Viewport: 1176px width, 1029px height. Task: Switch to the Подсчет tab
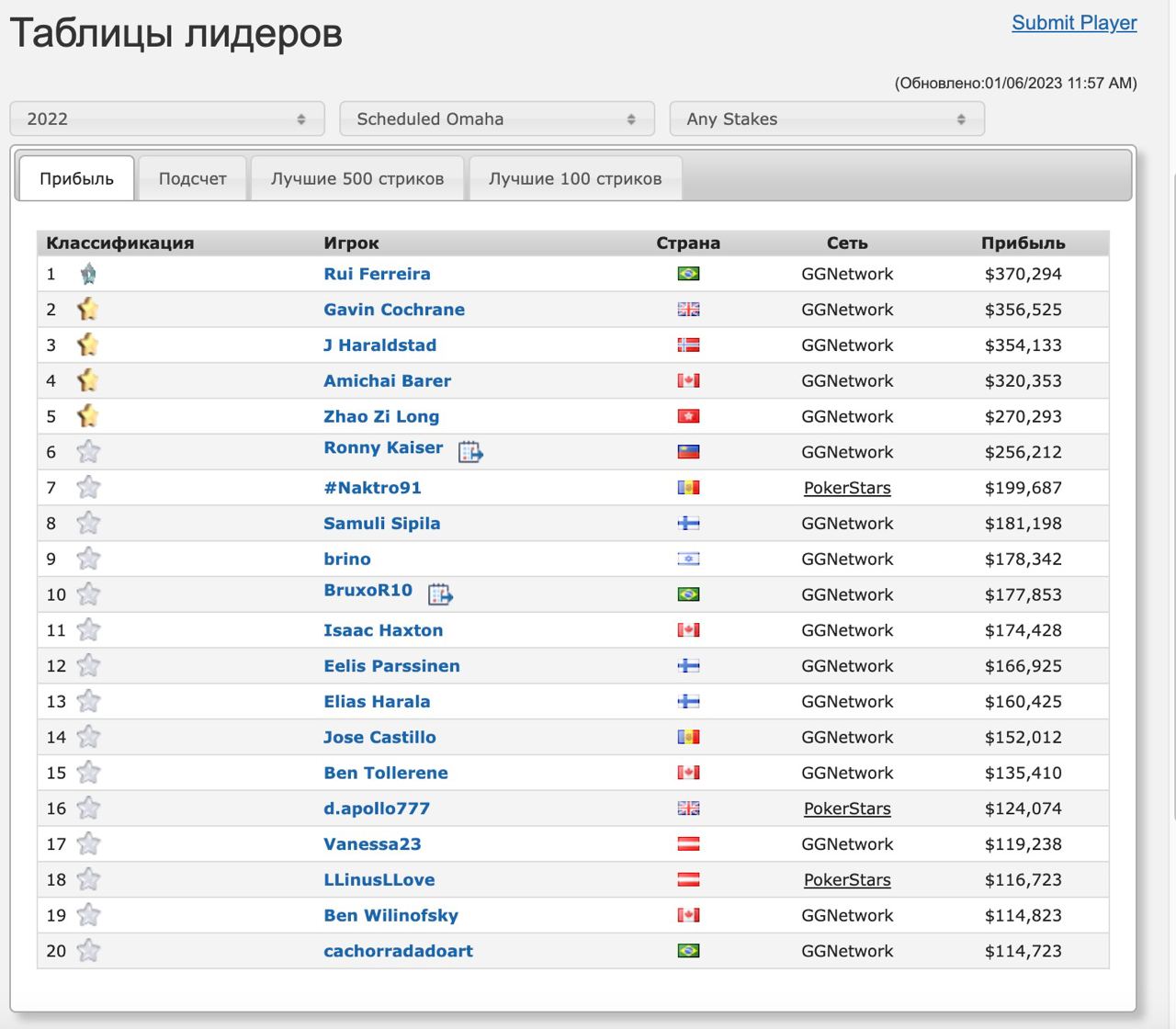[x=192, y=179]
